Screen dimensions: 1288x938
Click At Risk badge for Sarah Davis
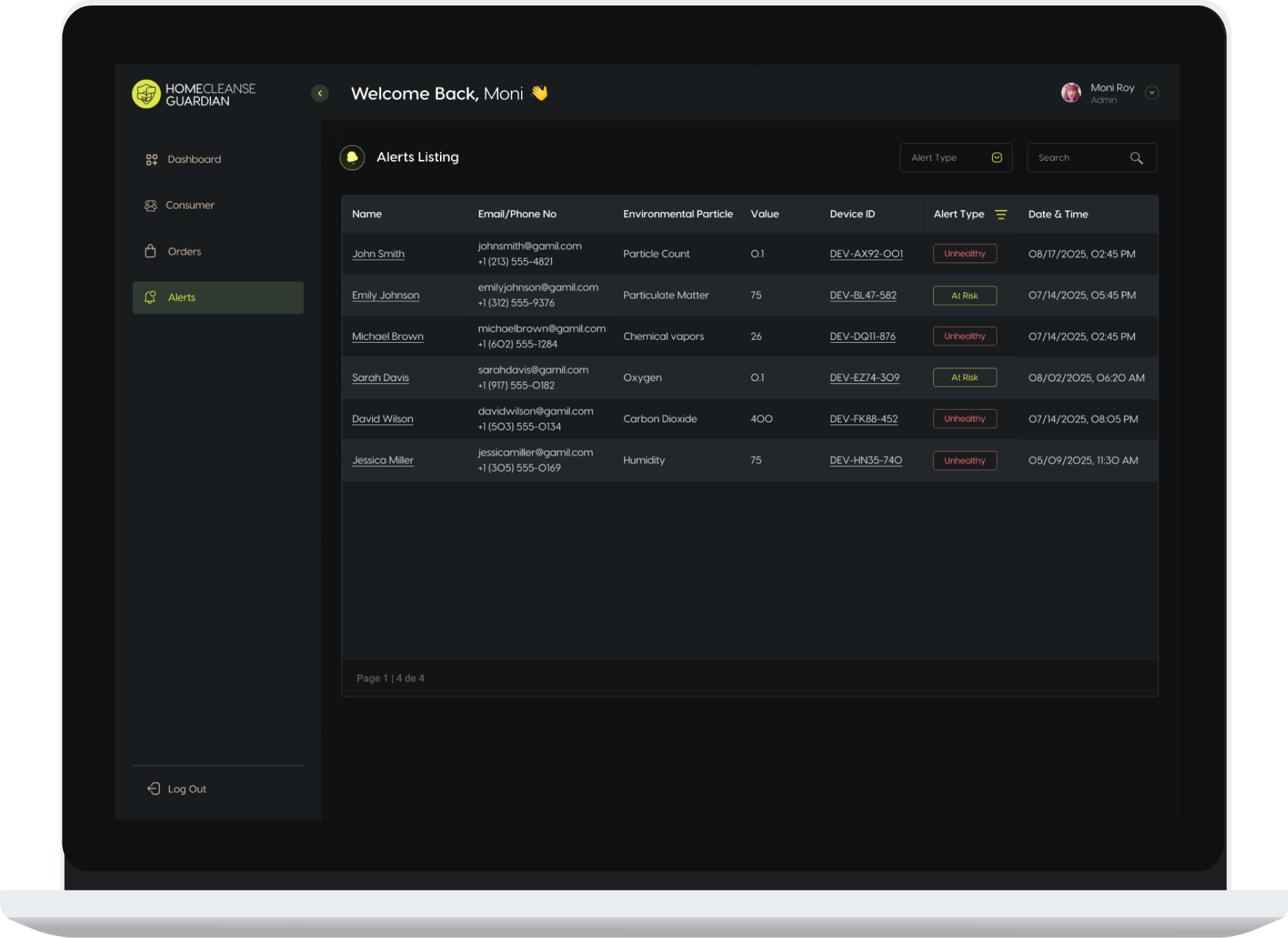point(965,378)
